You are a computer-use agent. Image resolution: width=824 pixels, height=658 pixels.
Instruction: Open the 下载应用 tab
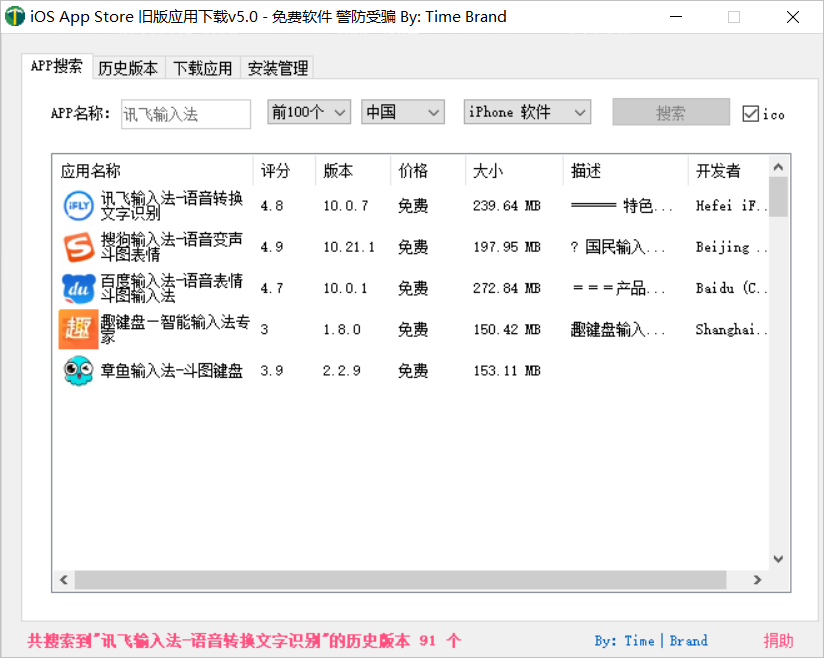point(203,68)
